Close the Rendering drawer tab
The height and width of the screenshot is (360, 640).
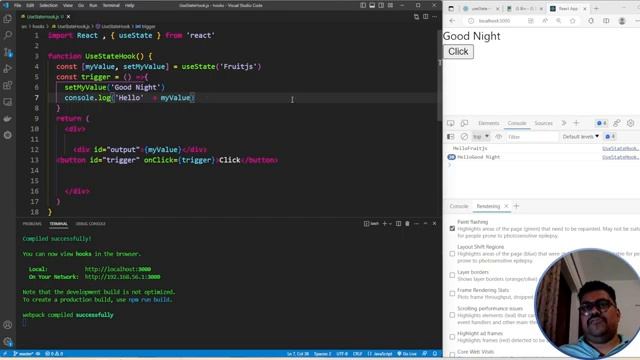coord(506,206)
